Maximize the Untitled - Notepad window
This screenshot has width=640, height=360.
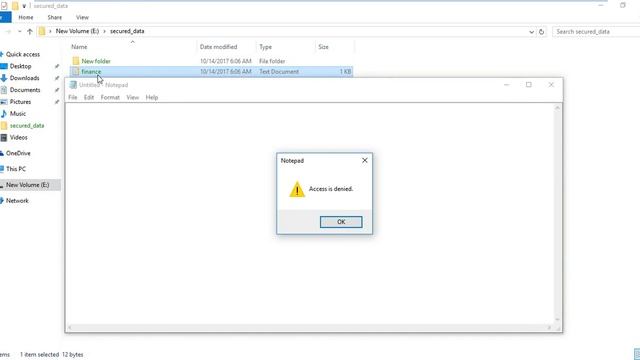(529, 84)
